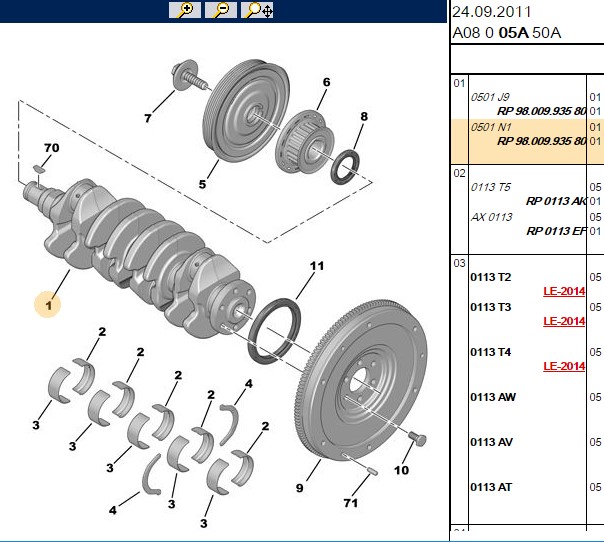Select callout 10 flywheel bolt label

coord(401,470)
